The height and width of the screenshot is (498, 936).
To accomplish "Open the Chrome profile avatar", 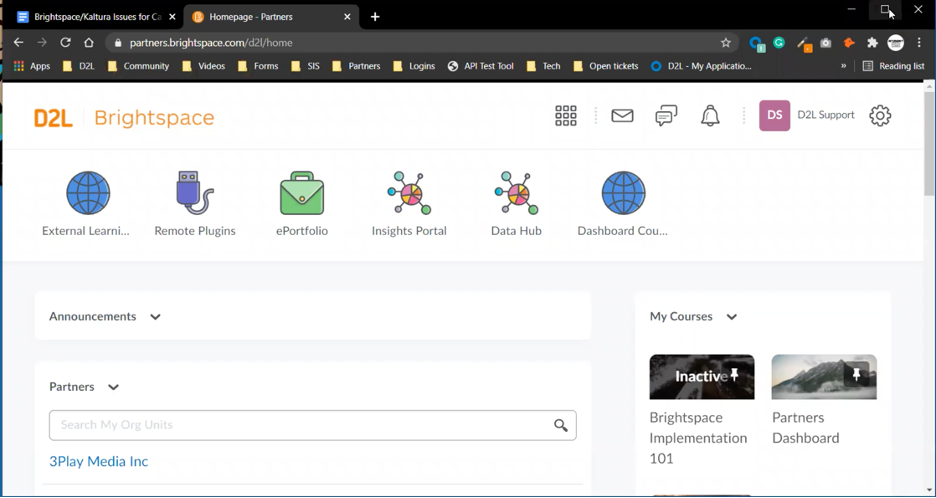I will pos(895,42).
